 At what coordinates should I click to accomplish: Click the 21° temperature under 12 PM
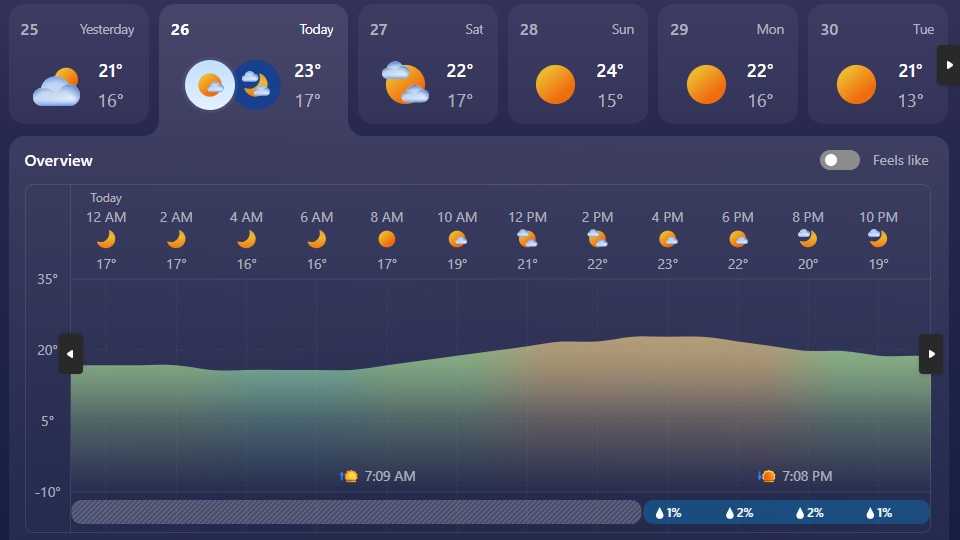coord(527,264)
